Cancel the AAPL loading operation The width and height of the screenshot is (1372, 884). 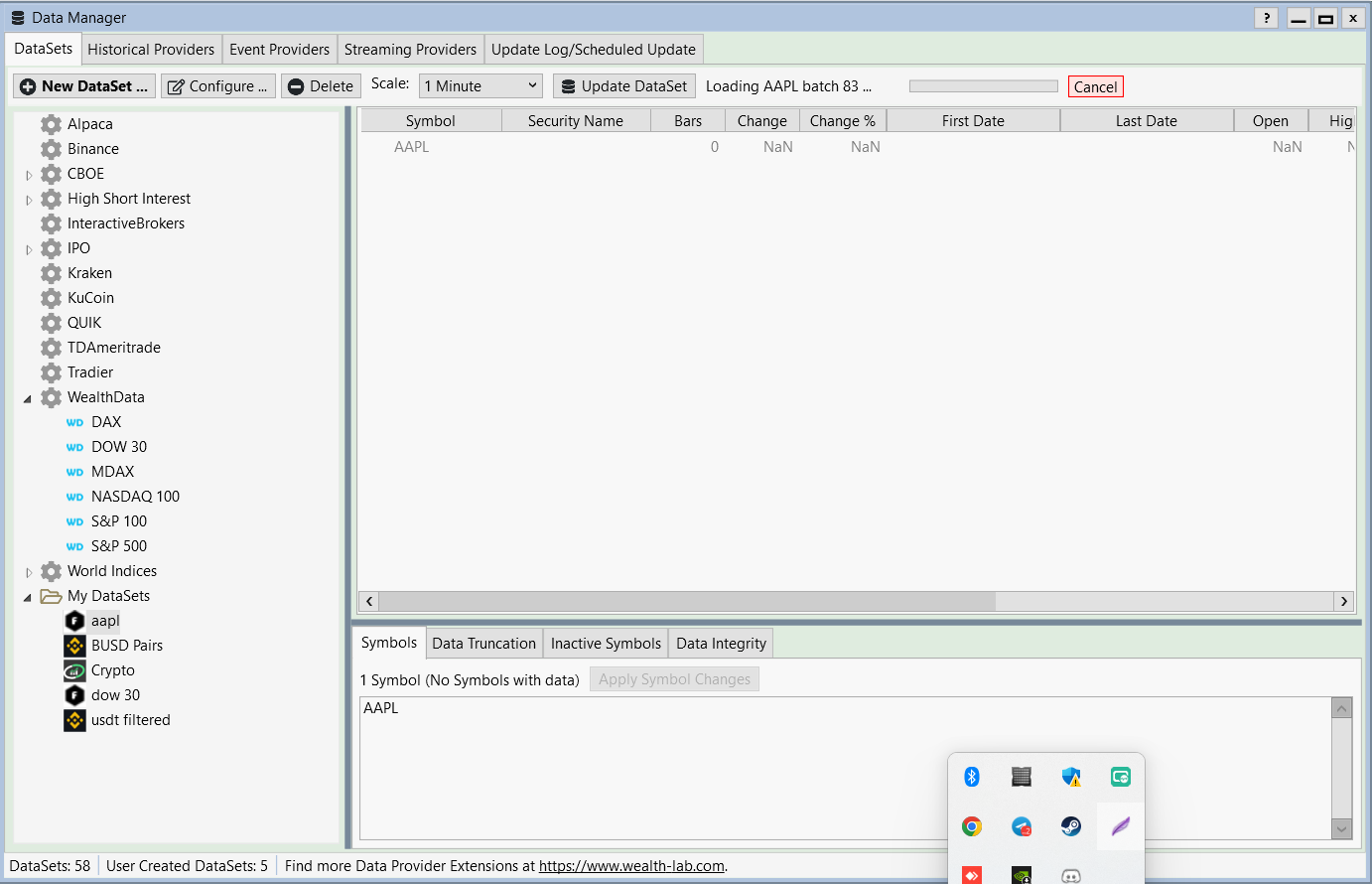point(1096,86)
